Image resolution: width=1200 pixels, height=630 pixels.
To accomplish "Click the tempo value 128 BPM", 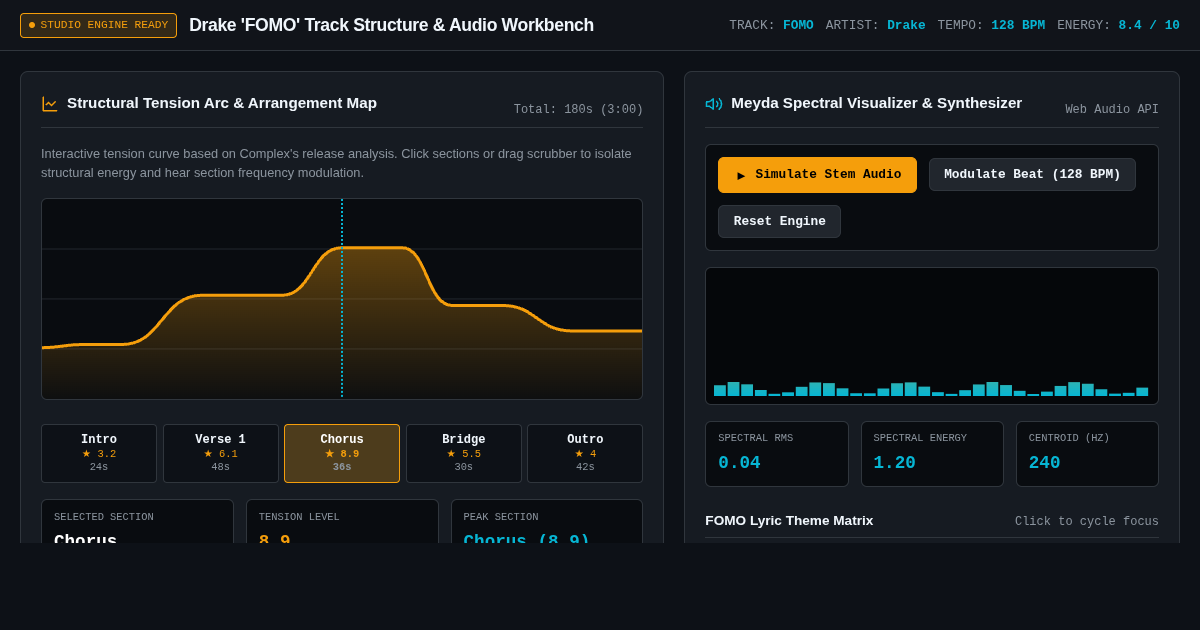I will 1018,25.
